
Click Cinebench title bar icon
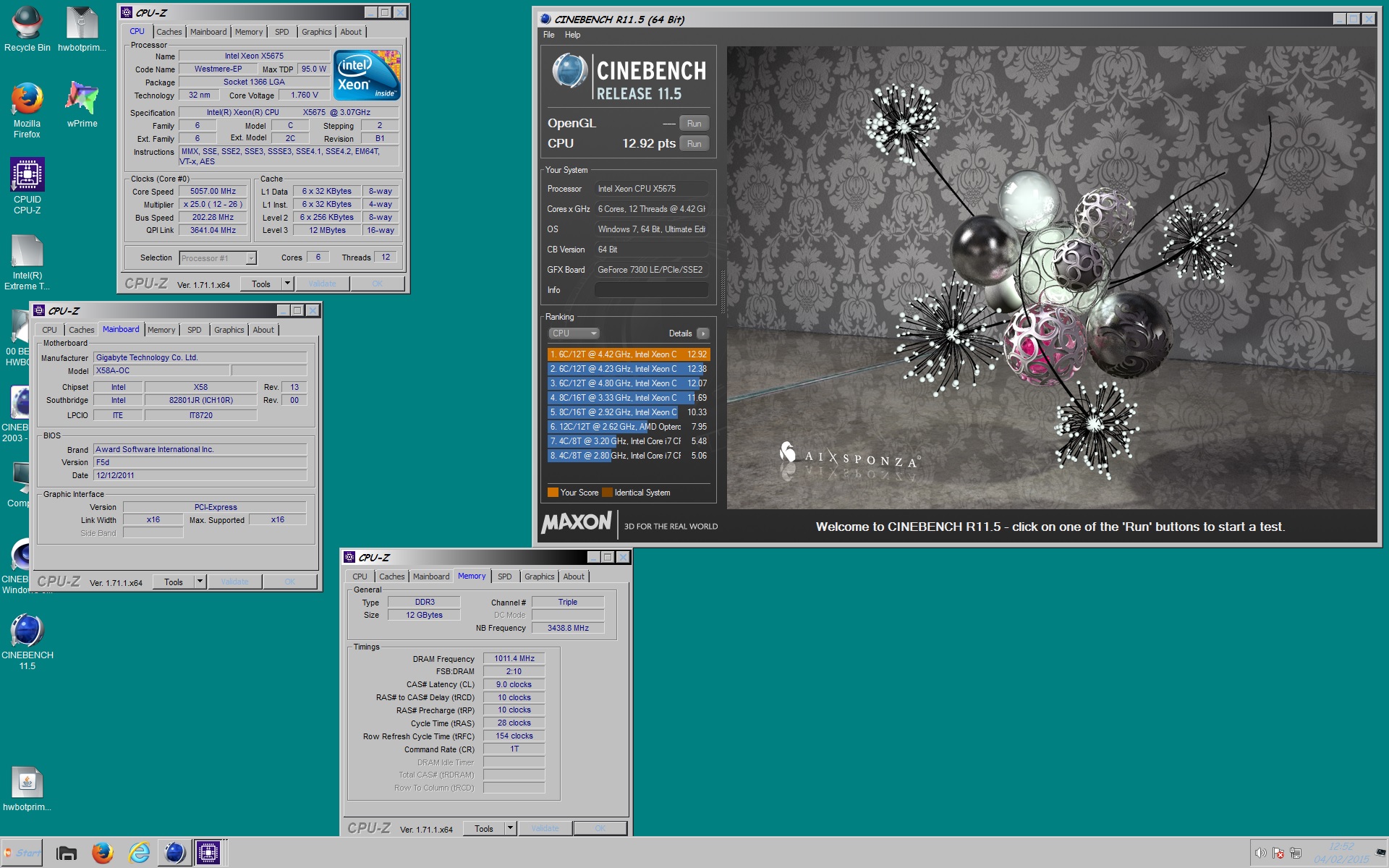[544, 19]
